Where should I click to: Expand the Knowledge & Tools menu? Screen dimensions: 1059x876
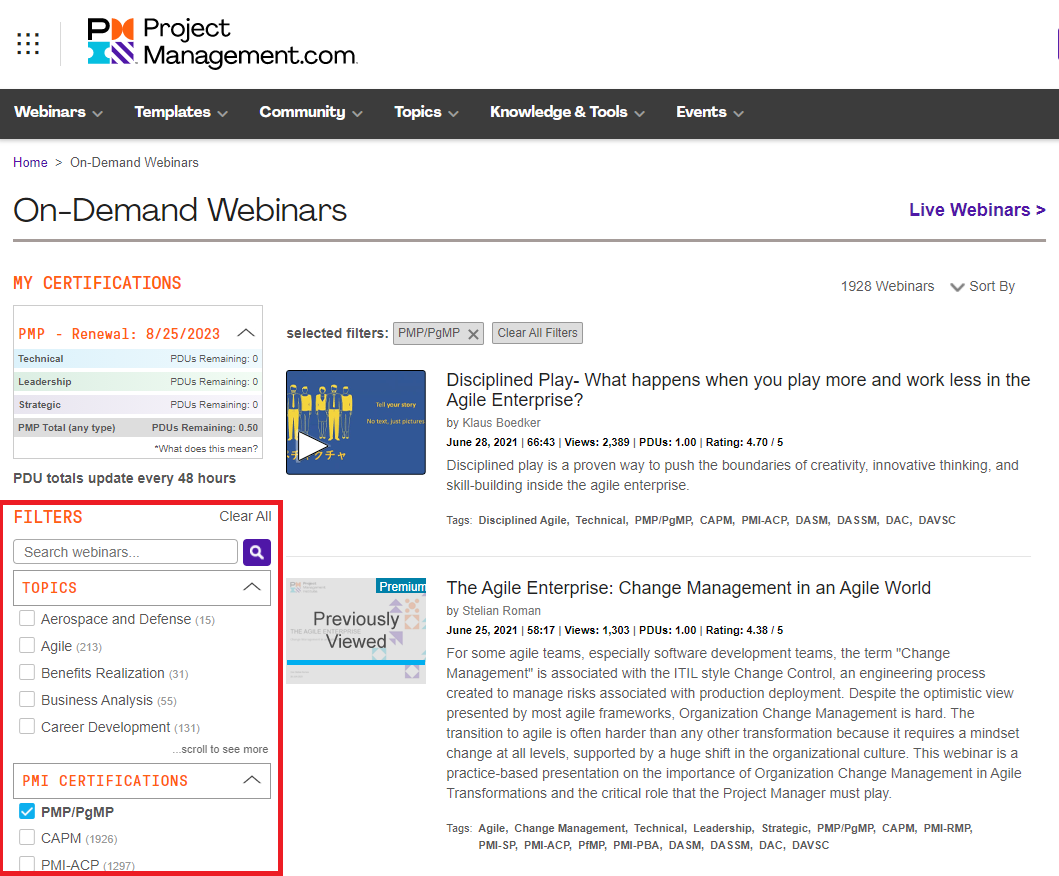[567, 112]
